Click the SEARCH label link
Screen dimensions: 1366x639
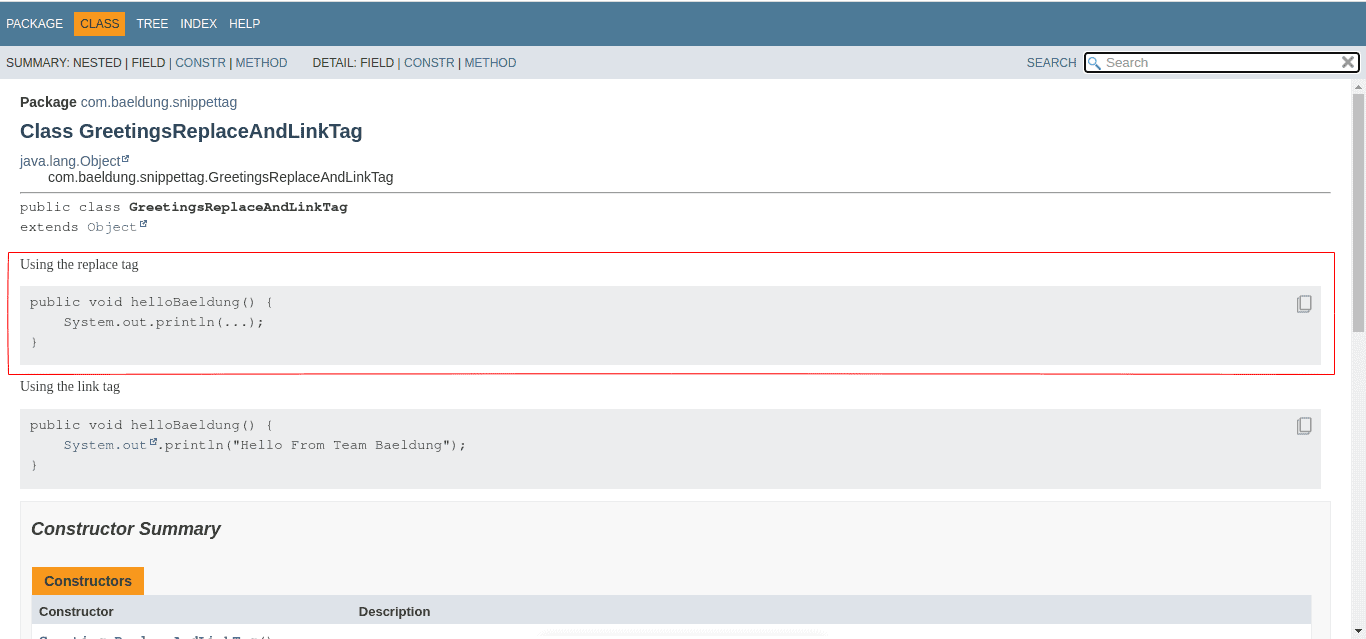[x=1051, y=63]
